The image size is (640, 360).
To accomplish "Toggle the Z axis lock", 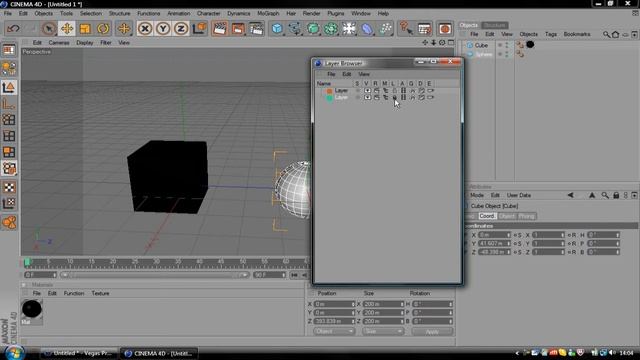I will (181, 29).
